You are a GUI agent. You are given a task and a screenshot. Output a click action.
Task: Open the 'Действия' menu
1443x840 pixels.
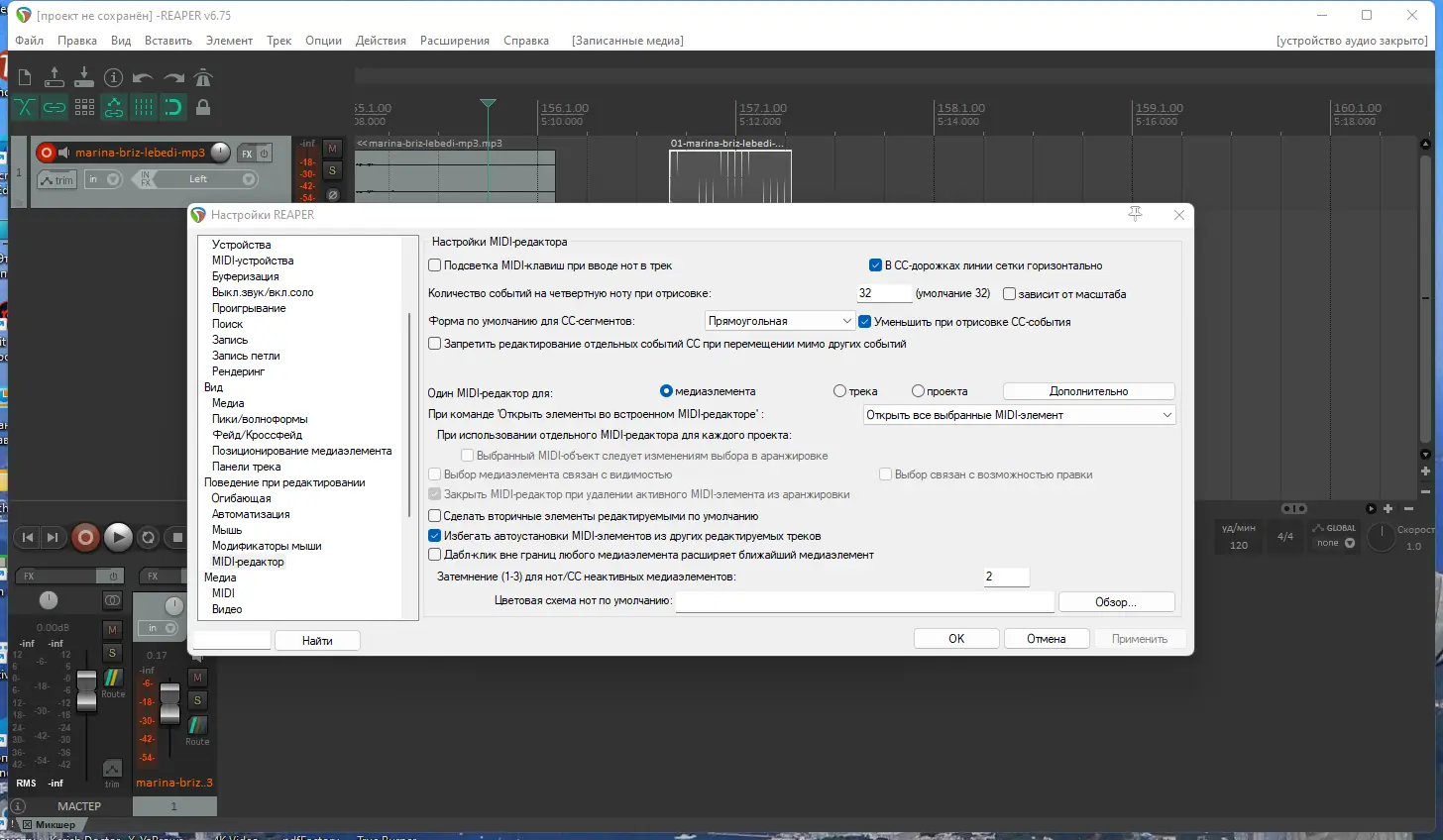coord(381,41)
